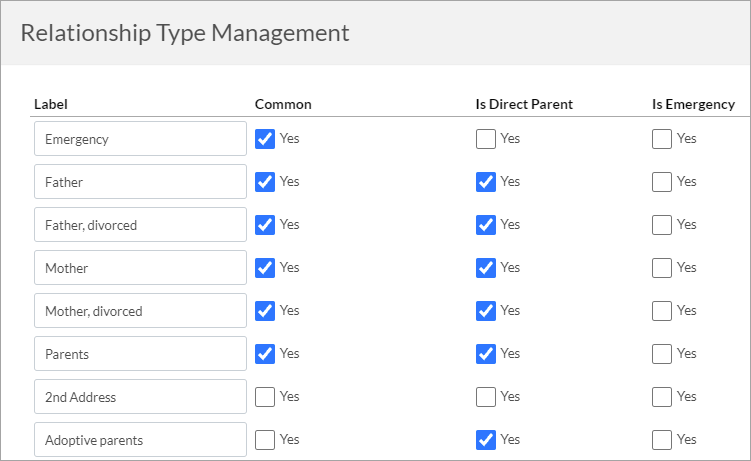Click the Is Direct Parent column header

coord(524,104)
